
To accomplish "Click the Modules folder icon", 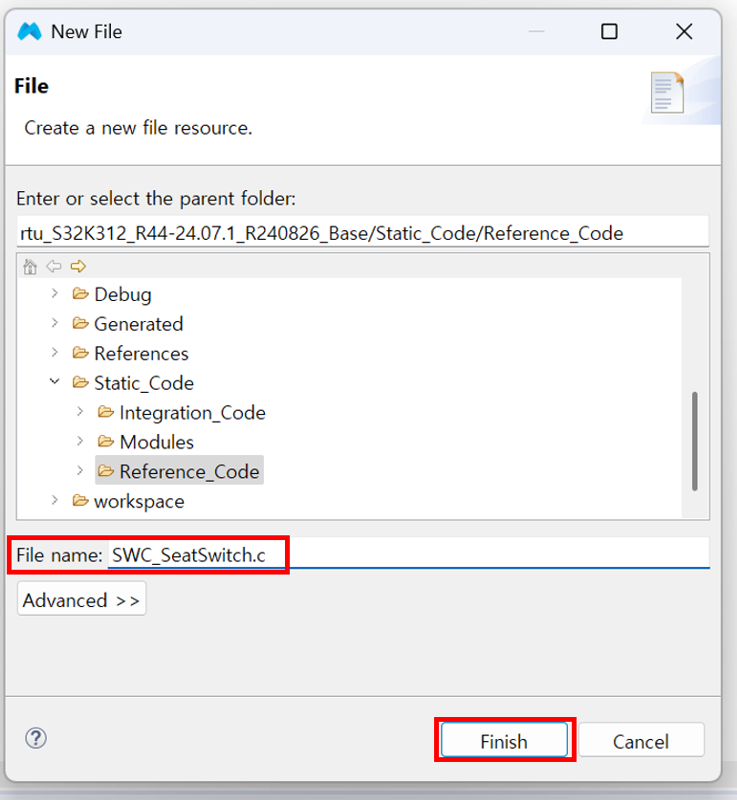I will coord(106,442).
